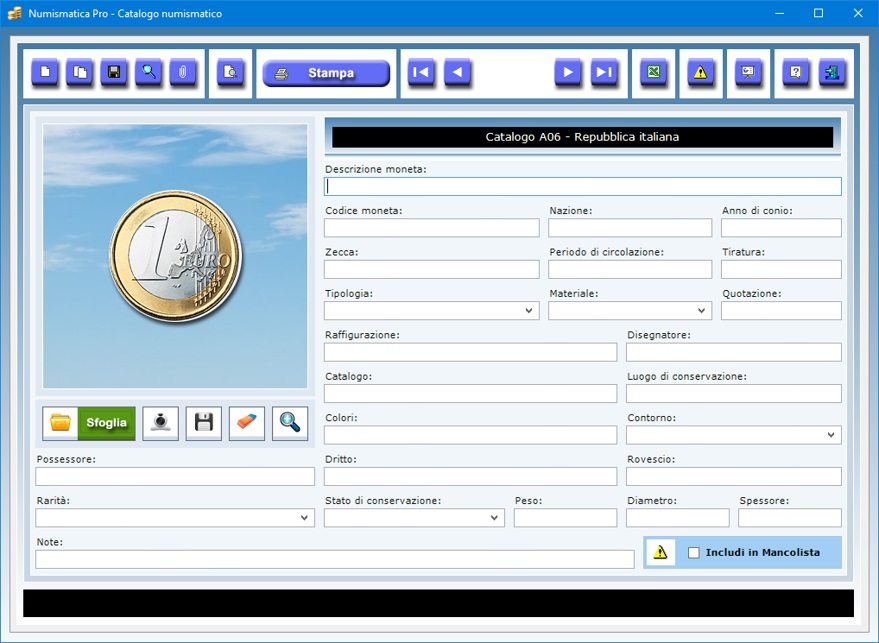Viewport: 879px width, 643px height.
Task: Duplicate the current record with the copy icon
Action: 80,73
